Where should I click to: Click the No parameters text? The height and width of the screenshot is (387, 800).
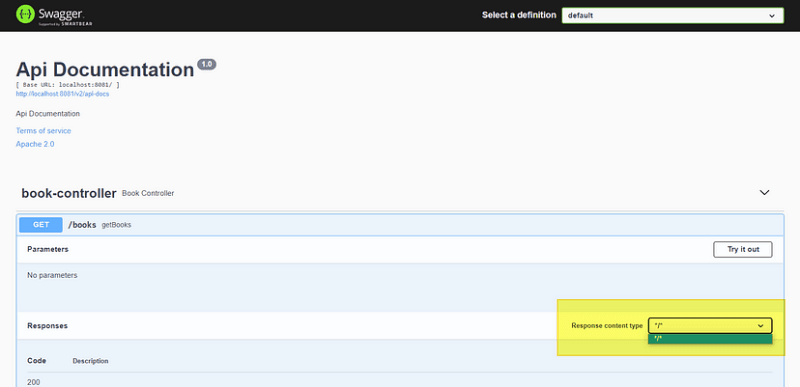(x=52, y=275)
